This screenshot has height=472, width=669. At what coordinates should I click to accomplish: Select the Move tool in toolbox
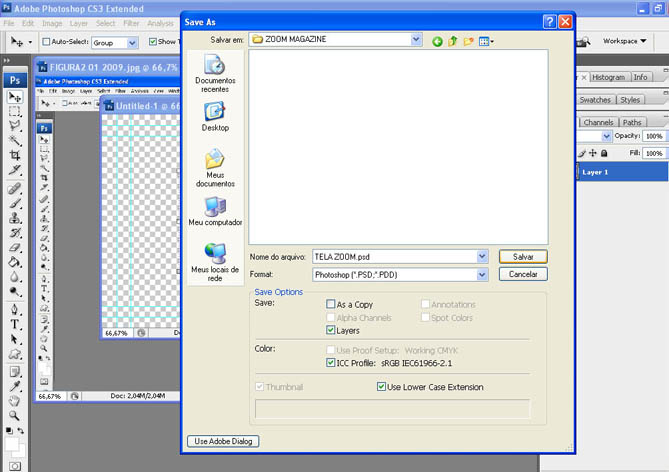[15, 97]
